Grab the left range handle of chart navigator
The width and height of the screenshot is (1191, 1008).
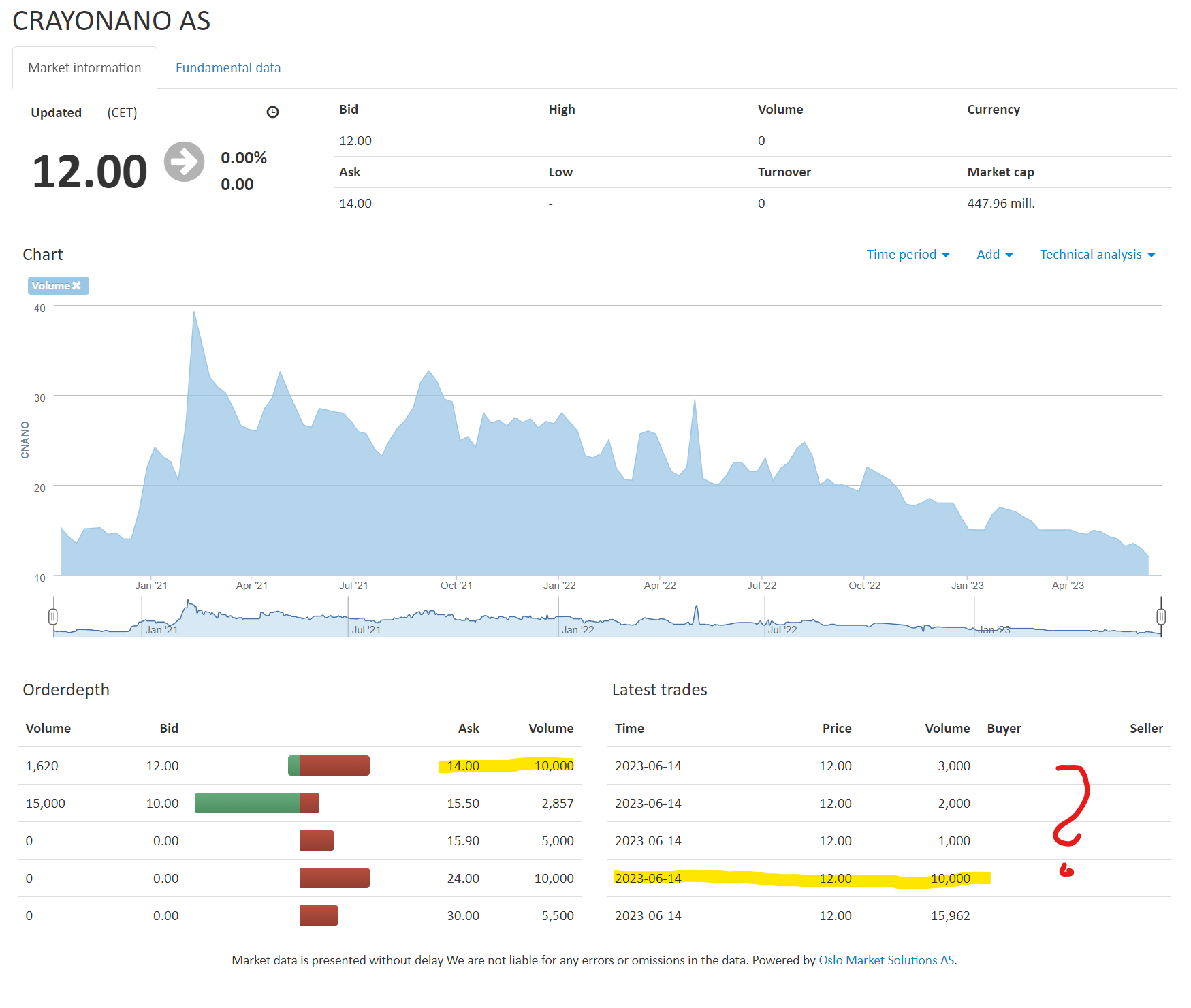pyautogui.click(x=53, y=616)
